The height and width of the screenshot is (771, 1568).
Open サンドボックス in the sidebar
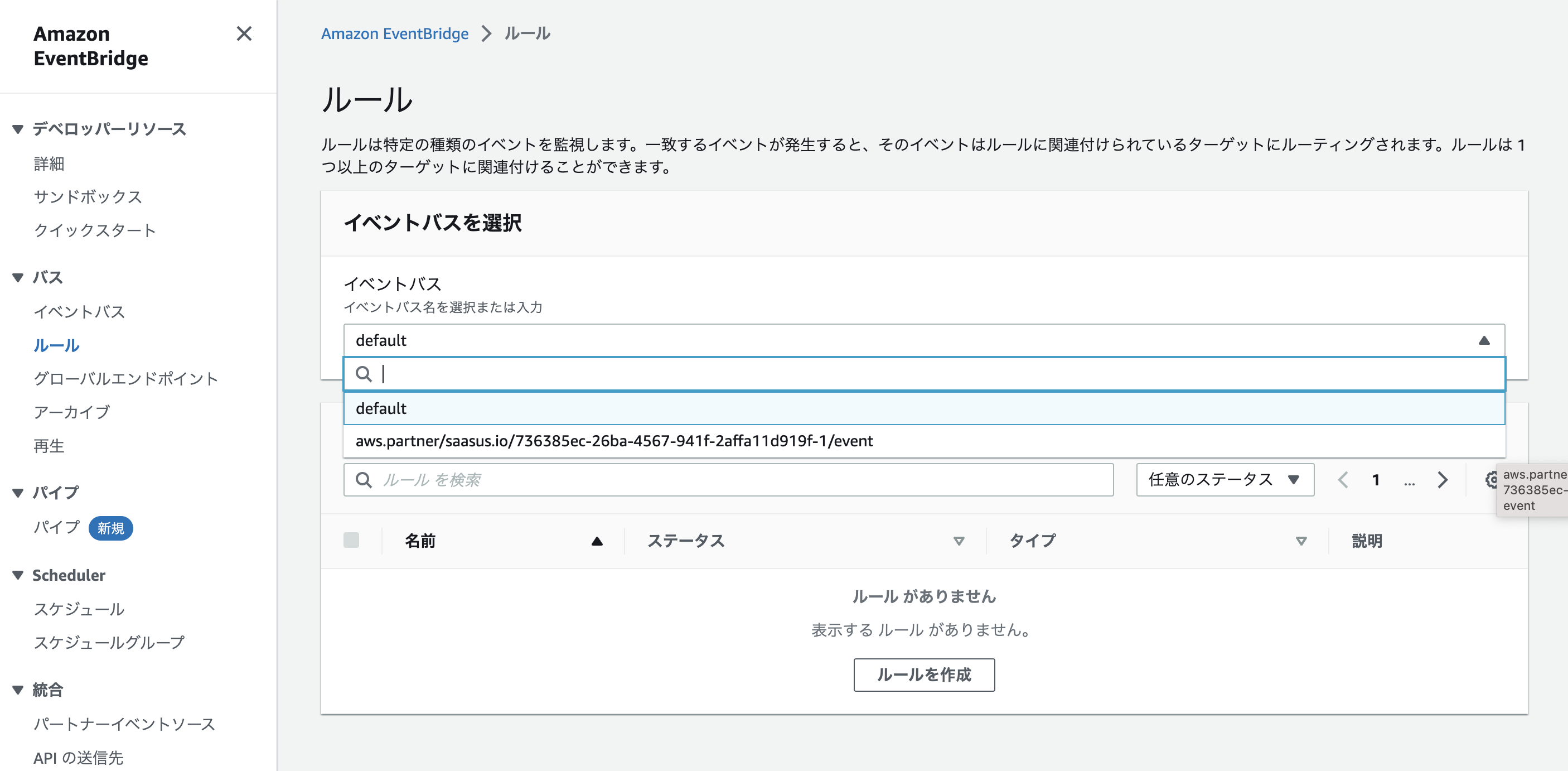click(x=88, y=197)
